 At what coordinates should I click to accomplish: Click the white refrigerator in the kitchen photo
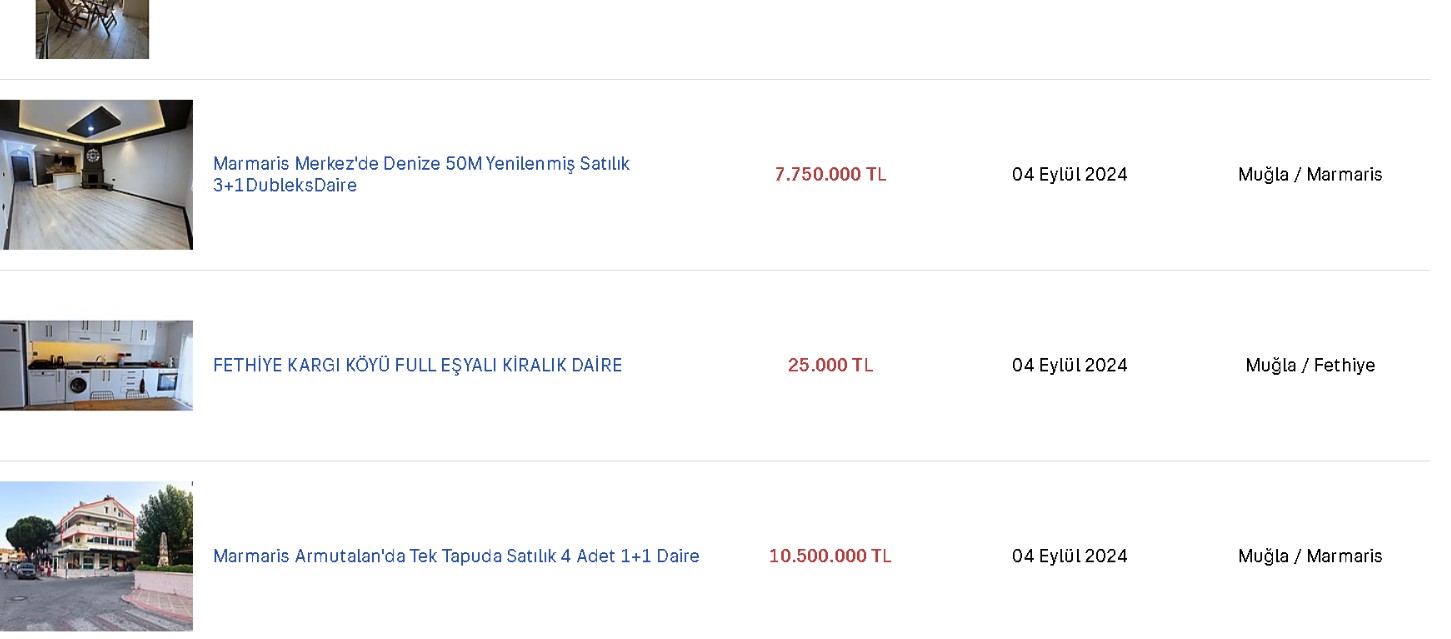(11, 365)
